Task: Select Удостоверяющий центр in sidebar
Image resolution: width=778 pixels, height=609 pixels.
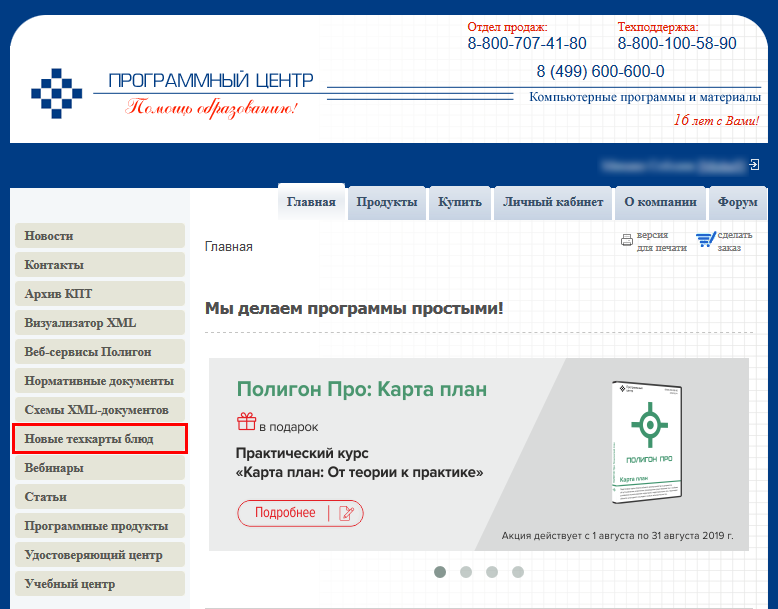Action: [x=99, y=555]
